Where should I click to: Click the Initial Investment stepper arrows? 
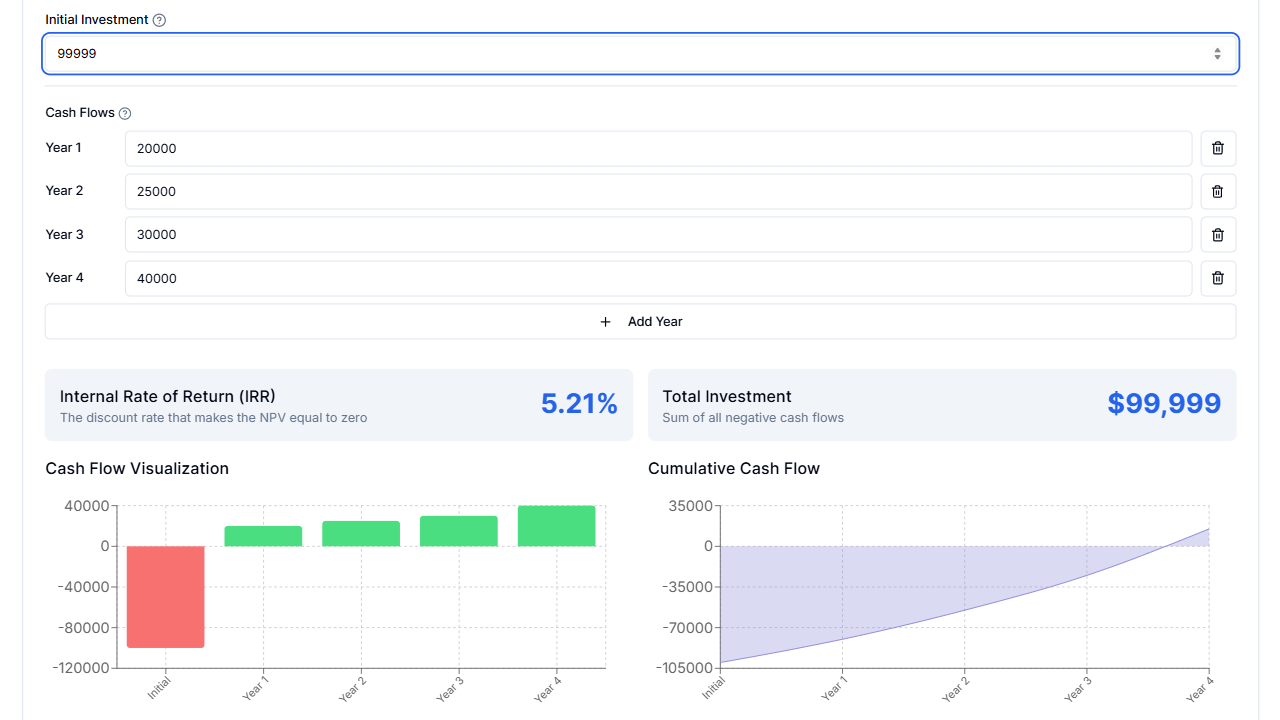1217,53
